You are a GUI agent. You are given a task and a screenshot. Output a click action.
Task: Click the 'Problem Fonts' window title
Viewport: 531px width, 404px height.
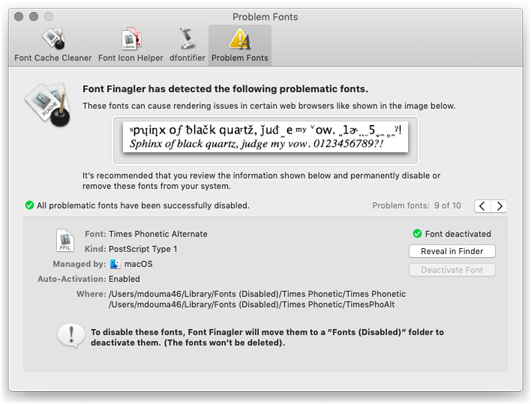pyautogui.click(x=265, y=17)
